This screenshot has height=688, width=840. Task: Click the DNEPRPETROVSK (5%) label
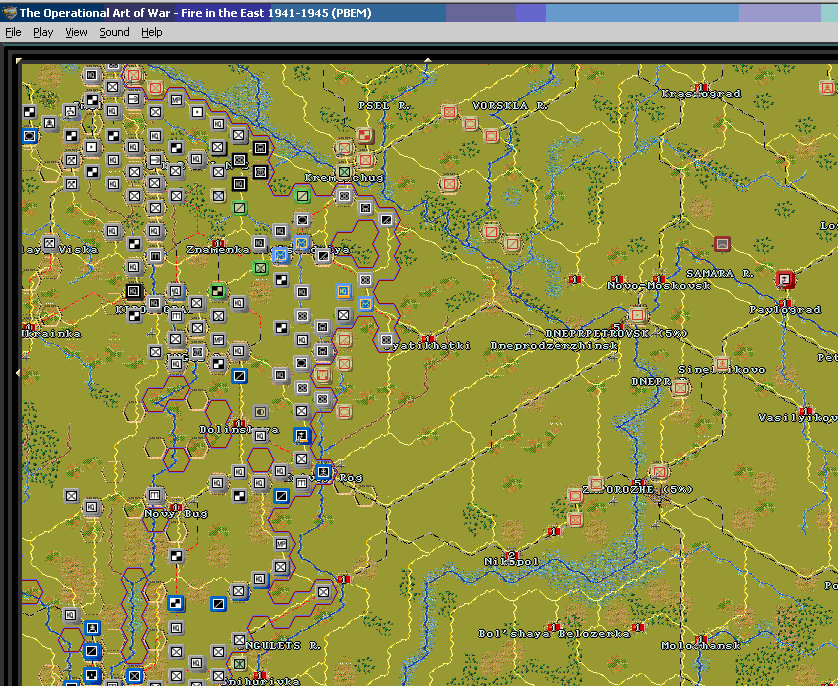617,334
